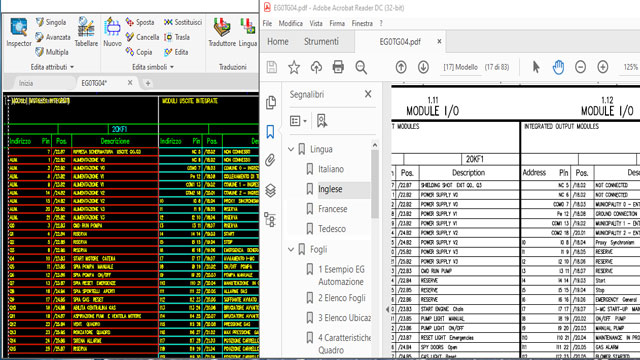Switch to the Strumenti tab
The width and height of the screenshot is (640, 360).
point(321,42)
